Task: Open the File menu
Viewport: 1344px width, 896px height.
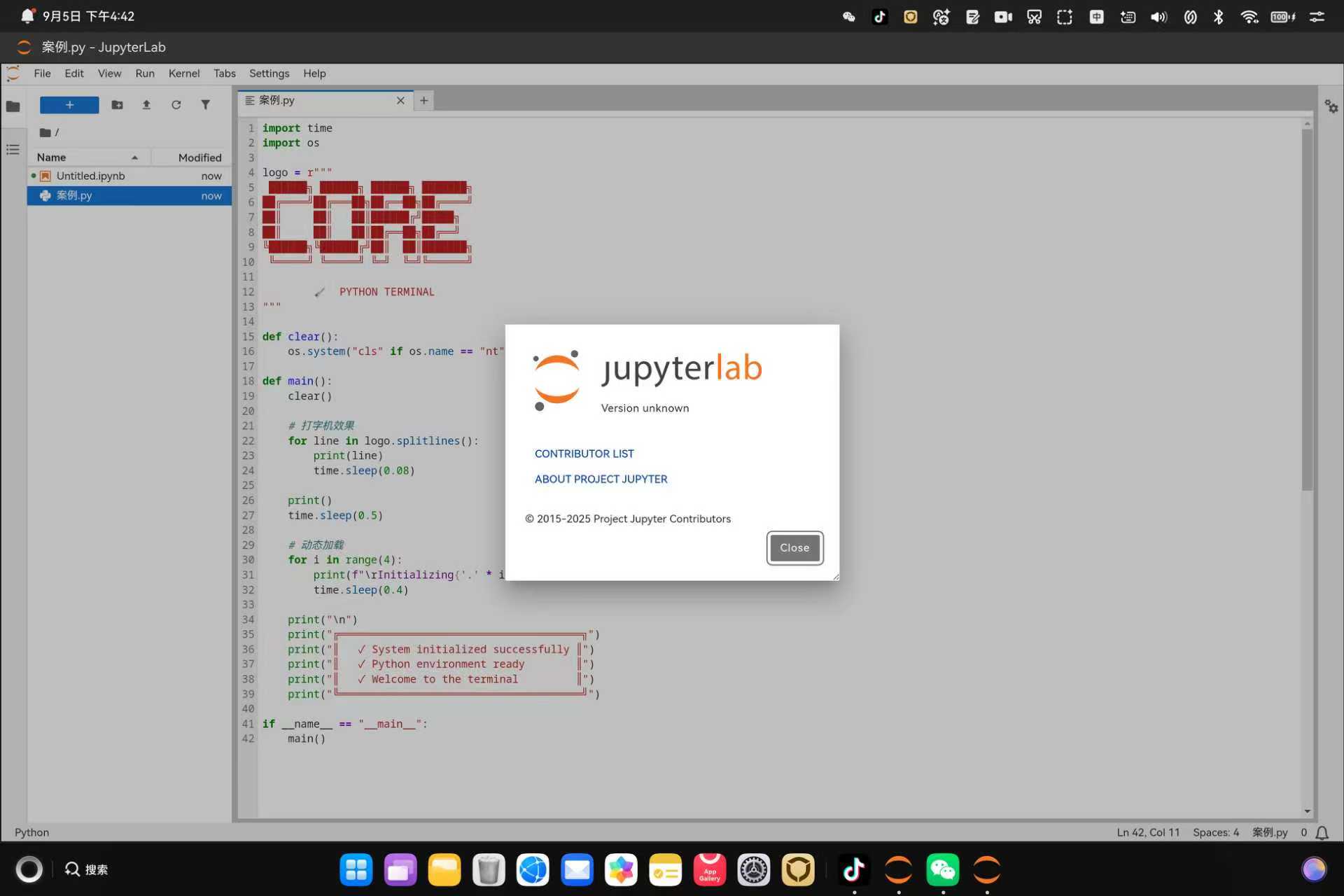Action: pos(42,73)
